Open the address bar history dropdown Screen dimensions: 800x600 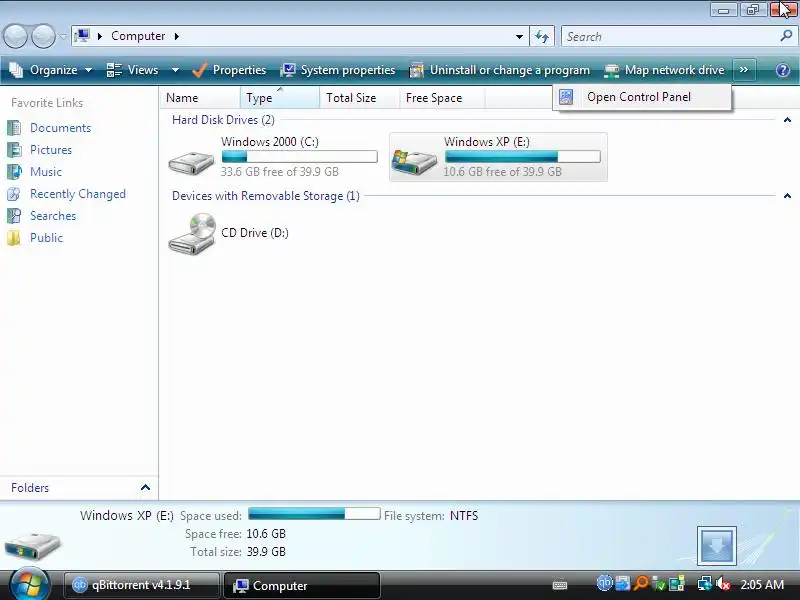(519, 36)
